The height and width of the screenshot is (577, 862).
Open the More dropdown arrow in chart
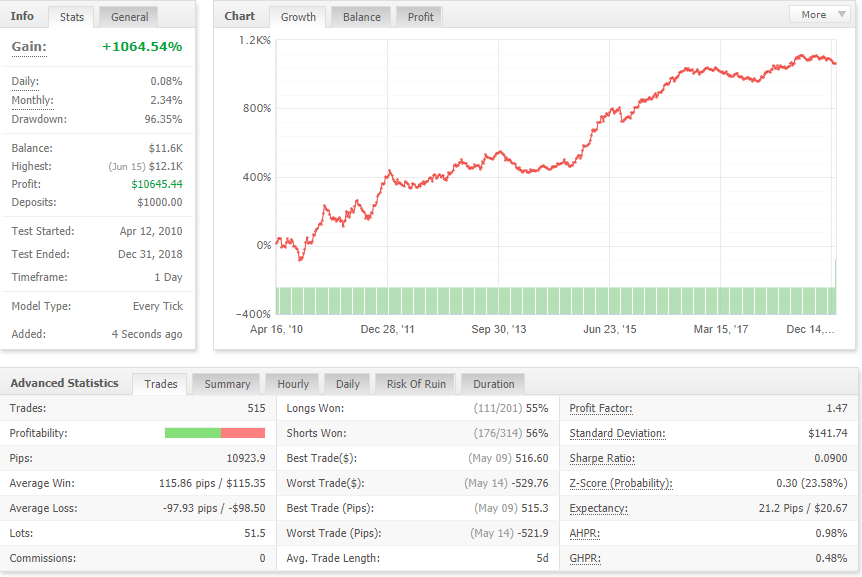click(x=841, y=14)
